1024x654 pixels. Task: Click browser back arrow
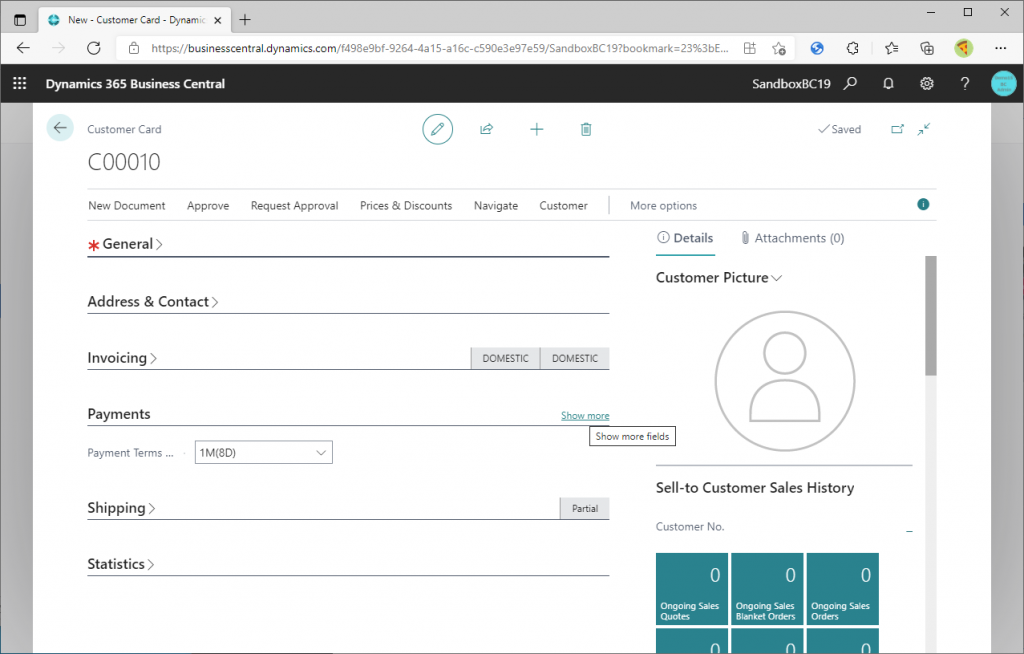click(24, 48)
